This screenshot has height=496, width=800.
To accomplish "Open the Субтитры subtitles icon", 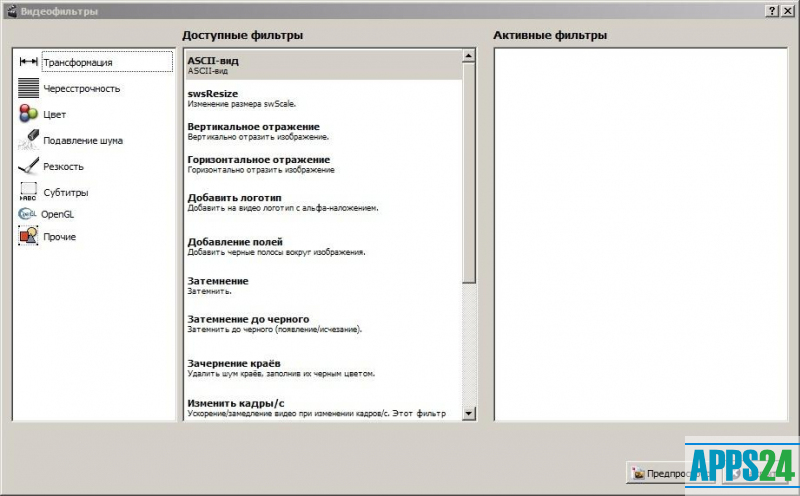I will (x=28, y=192).
